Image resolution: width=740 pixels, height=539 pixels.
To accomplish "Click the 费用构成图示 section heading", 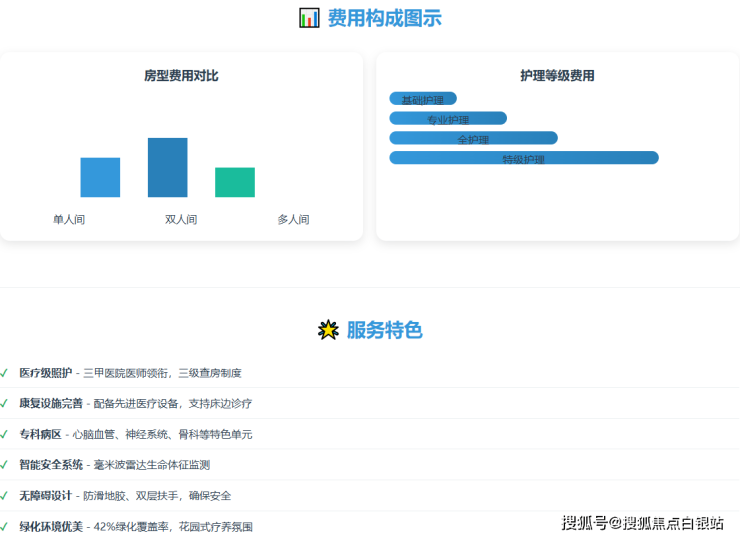I will point(384,18).
